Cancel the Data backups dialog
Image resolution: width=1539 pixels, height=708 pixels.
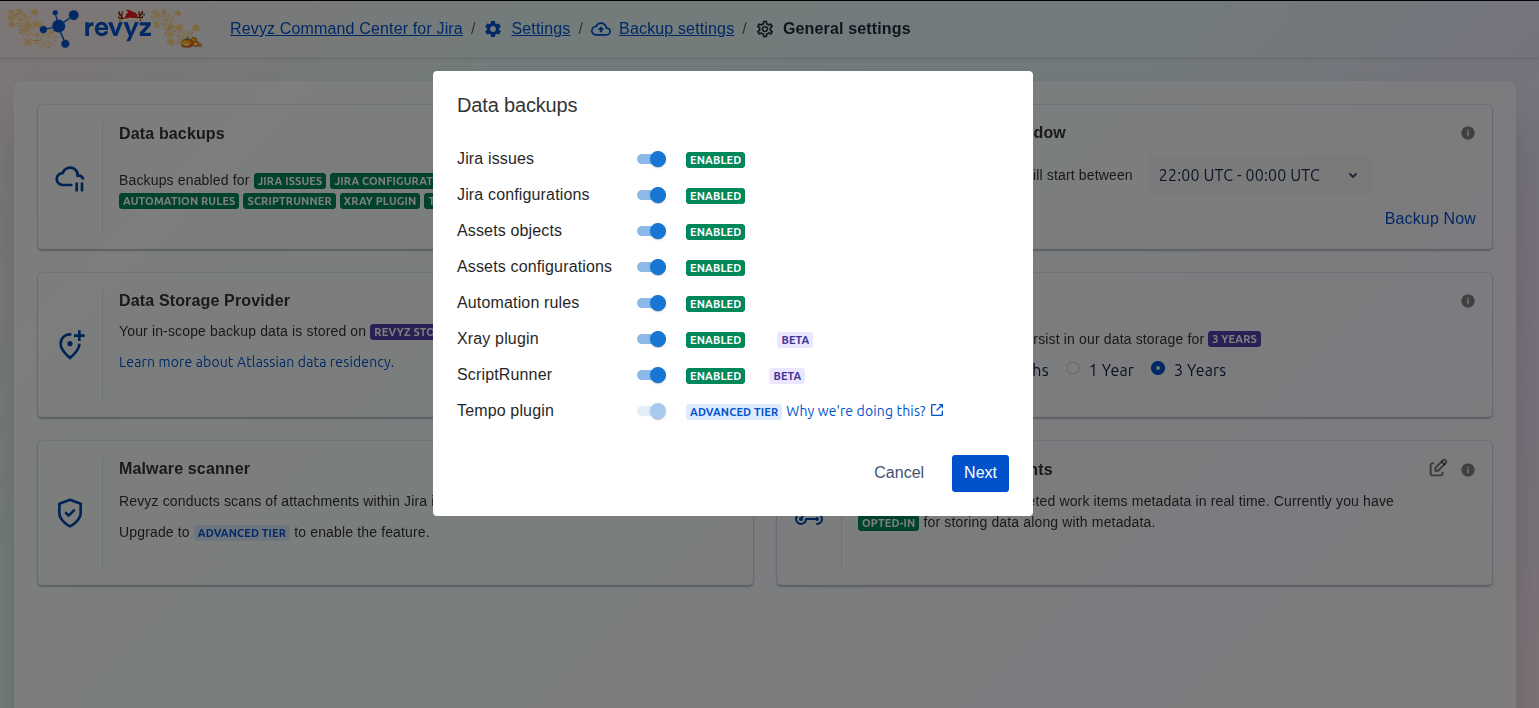click(x=898, y=473)
